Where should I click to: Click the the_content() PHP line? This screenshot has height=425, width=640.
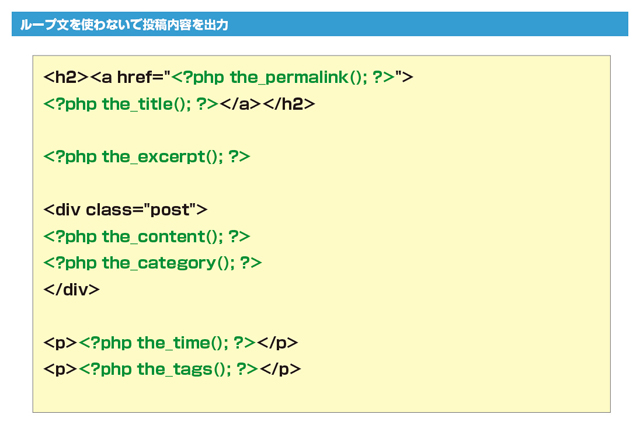[147, 237]
